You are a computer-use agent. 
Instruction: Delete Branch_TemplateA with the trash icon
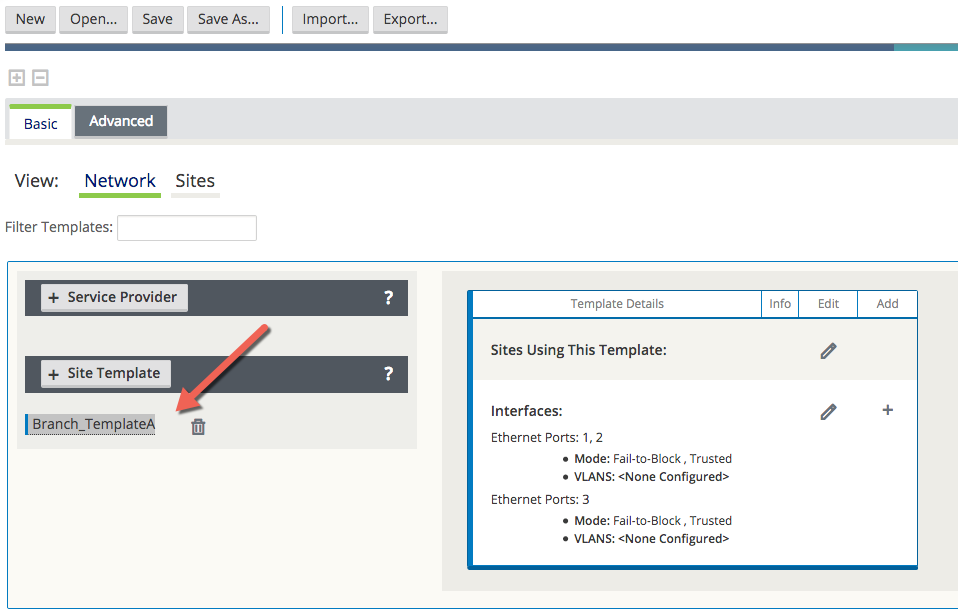coord(198,426)
